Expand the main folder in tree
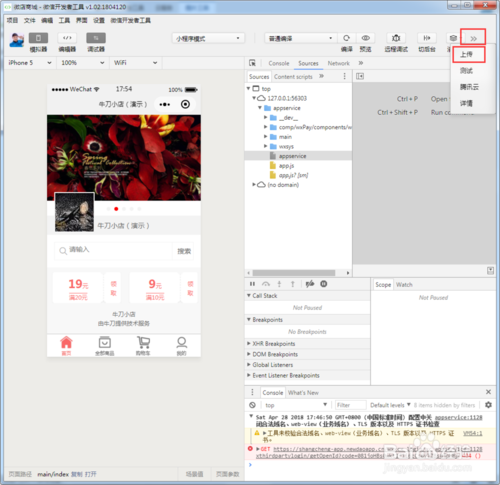This screenshot has width=500, height=485. click(x=266, y=137)
